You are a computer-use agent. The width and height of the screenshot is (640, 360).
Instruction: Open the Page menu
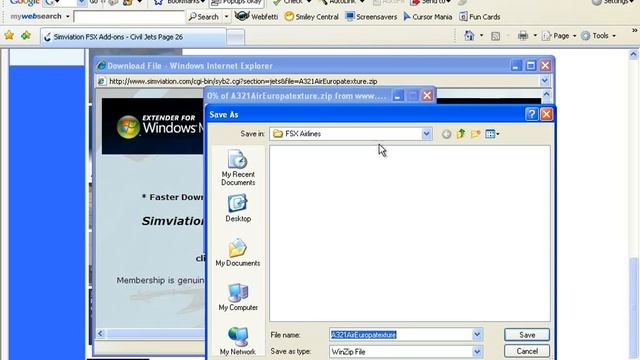(x=559, y=36)
